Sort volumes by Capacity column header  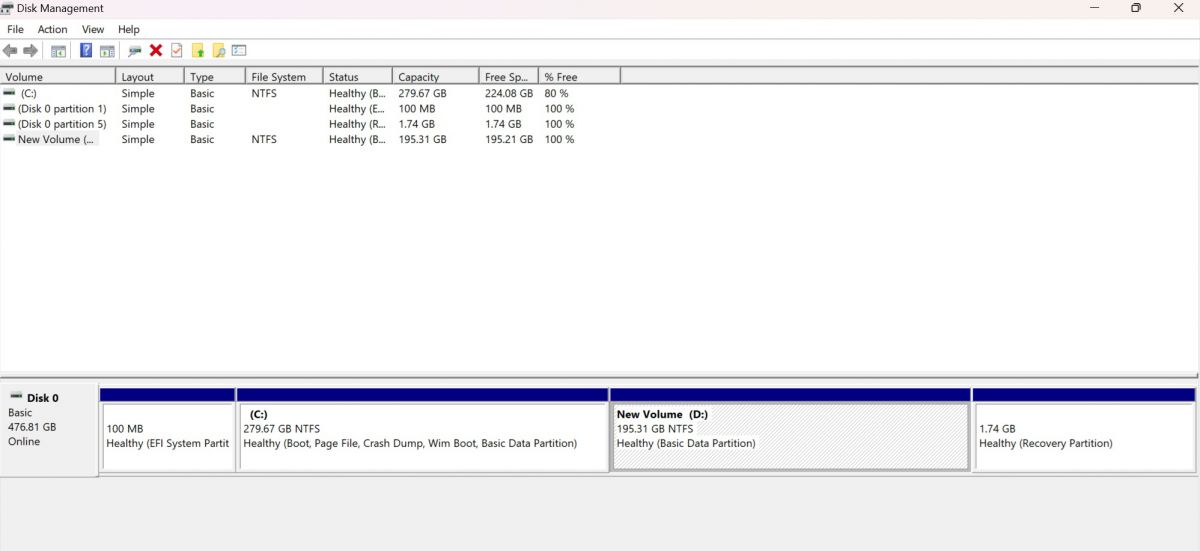pyautogui.click(x=418, y=77)
